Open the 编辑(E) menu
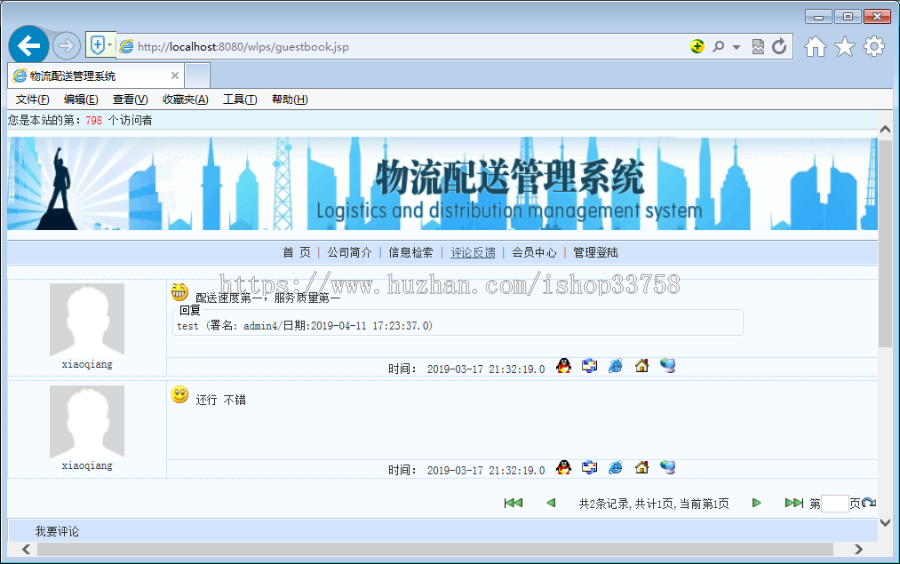The image size is (900, 564). [x=81, y=99]
